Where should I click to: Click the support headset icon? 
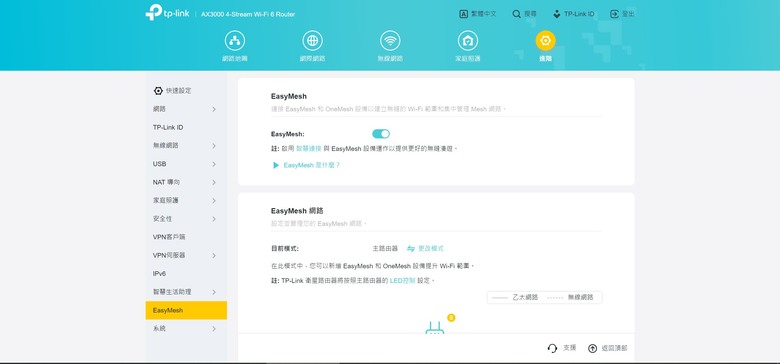[552, 348]
